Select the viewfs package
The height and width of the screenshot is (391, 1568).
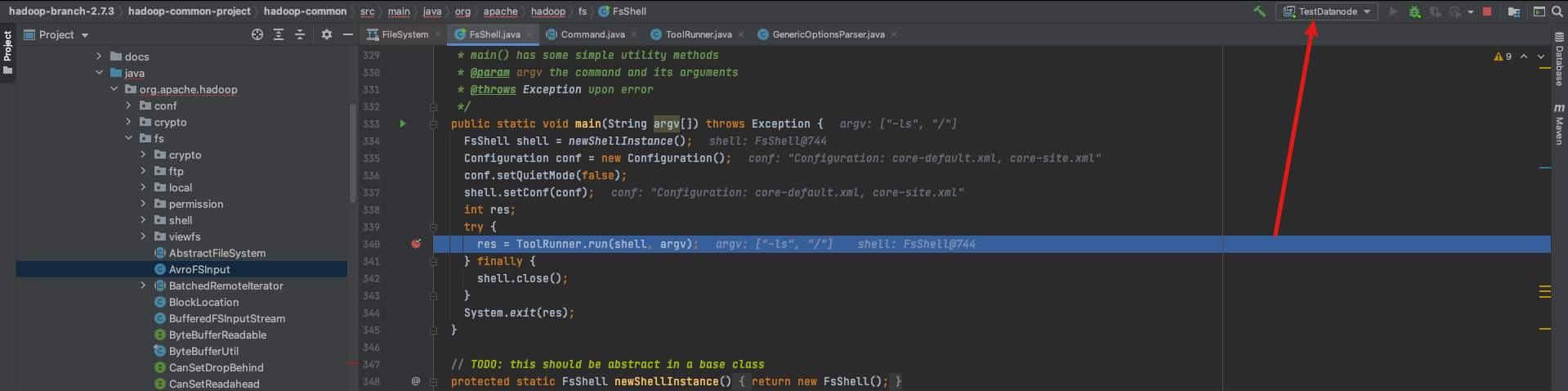(185, 236)
